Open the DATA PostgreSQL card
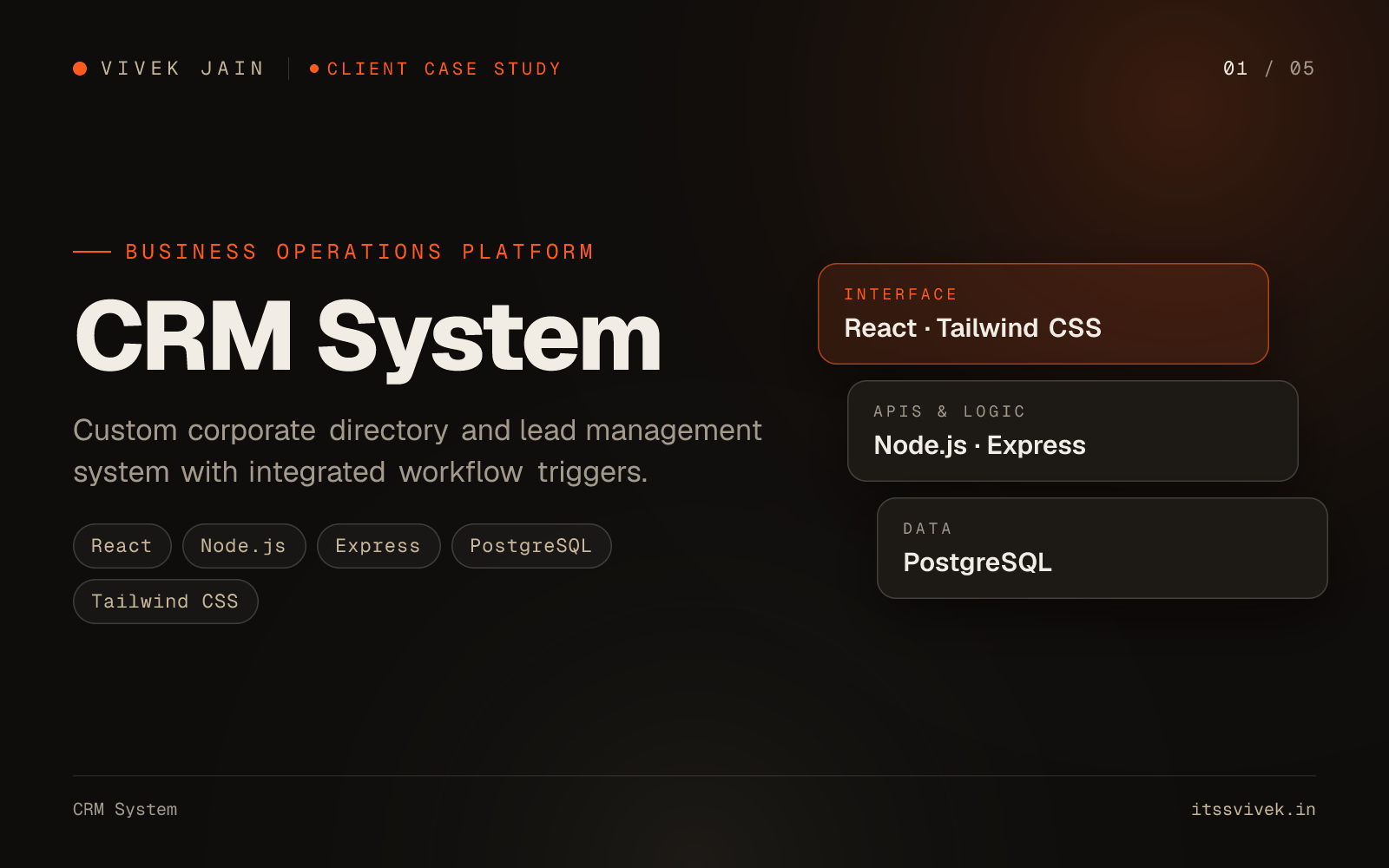 (x=1103, y=548)
